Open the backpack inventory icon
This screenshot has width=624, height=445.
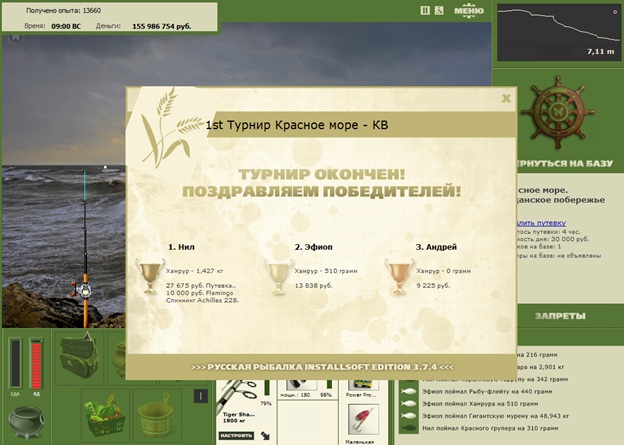[x=79, y=359]
